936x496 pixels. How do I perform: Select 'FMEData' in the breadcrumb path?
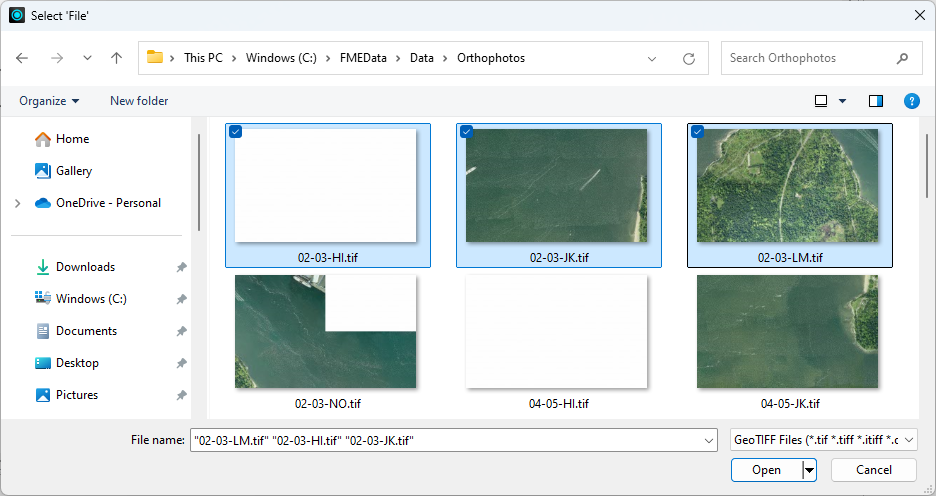pyautogui.click(x=363, y=58)
